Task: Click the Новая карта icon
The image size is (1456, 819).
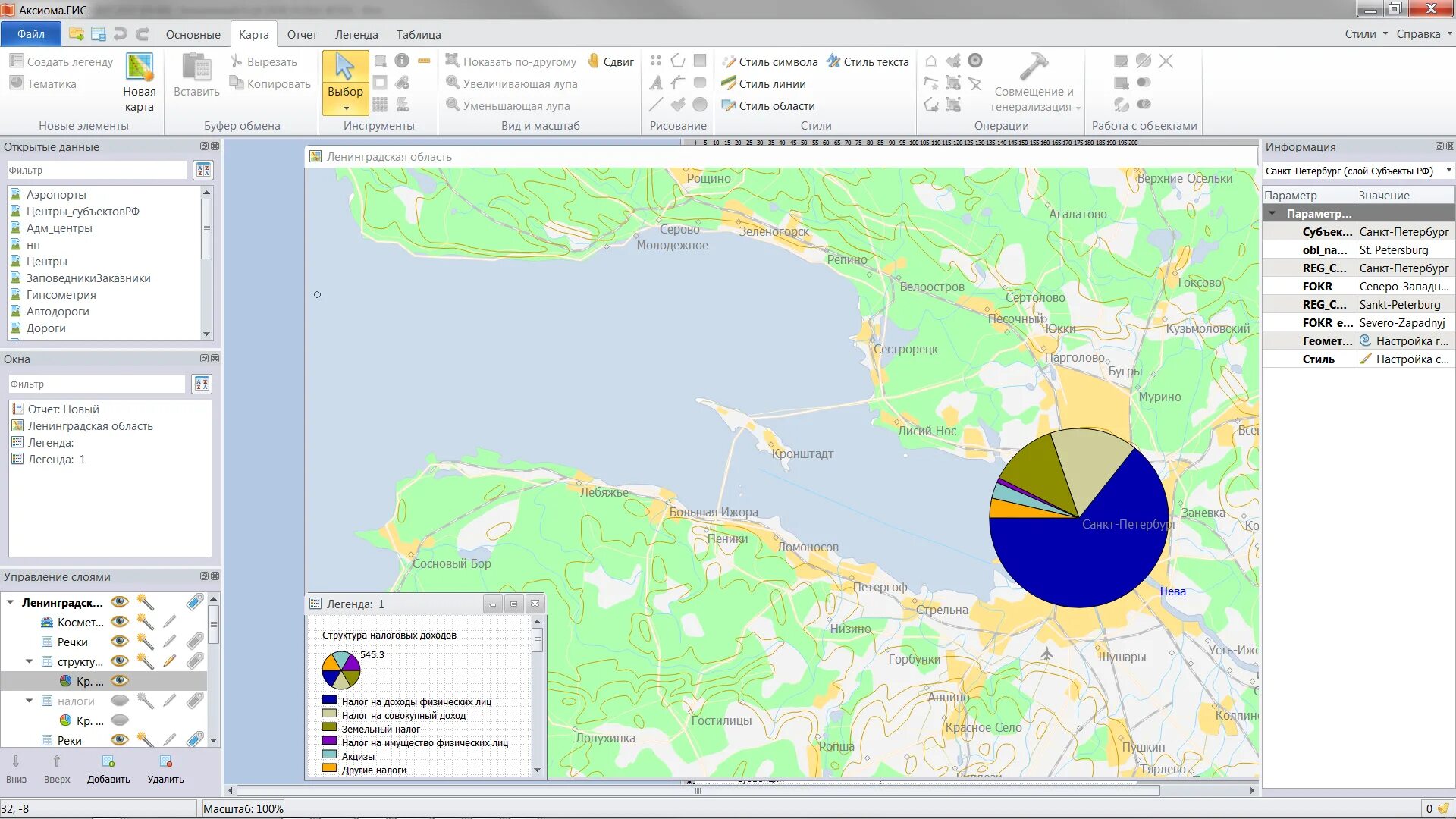Action: click(x=140, y=68)
